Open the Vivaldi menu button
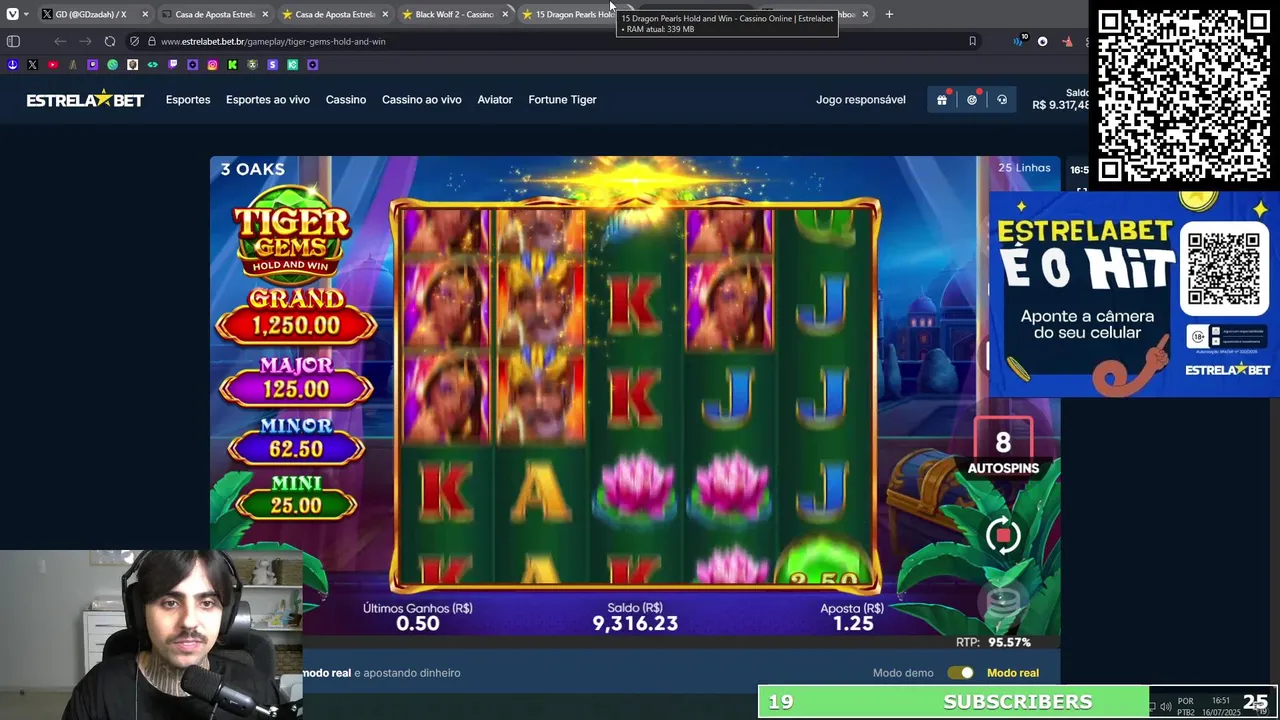The image size is (1280, 720). [12, 14]
